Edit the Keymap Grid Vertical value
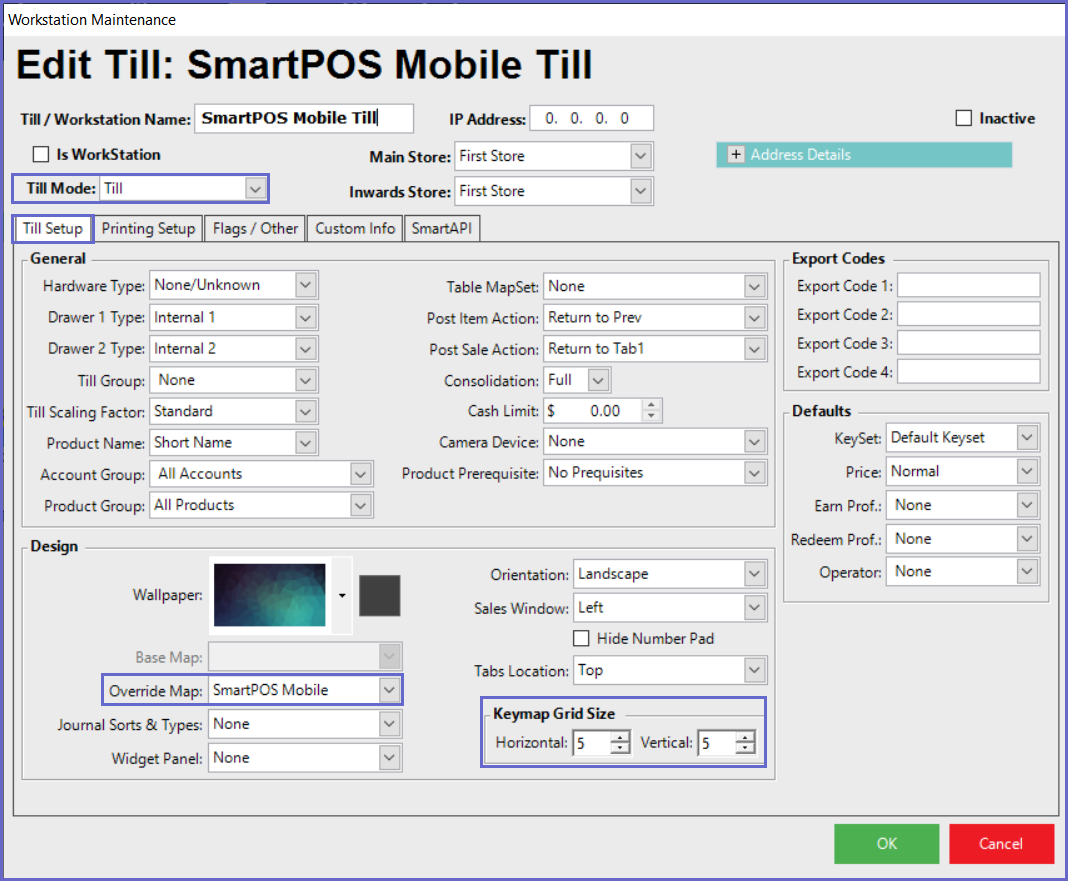 coord(718,743)
